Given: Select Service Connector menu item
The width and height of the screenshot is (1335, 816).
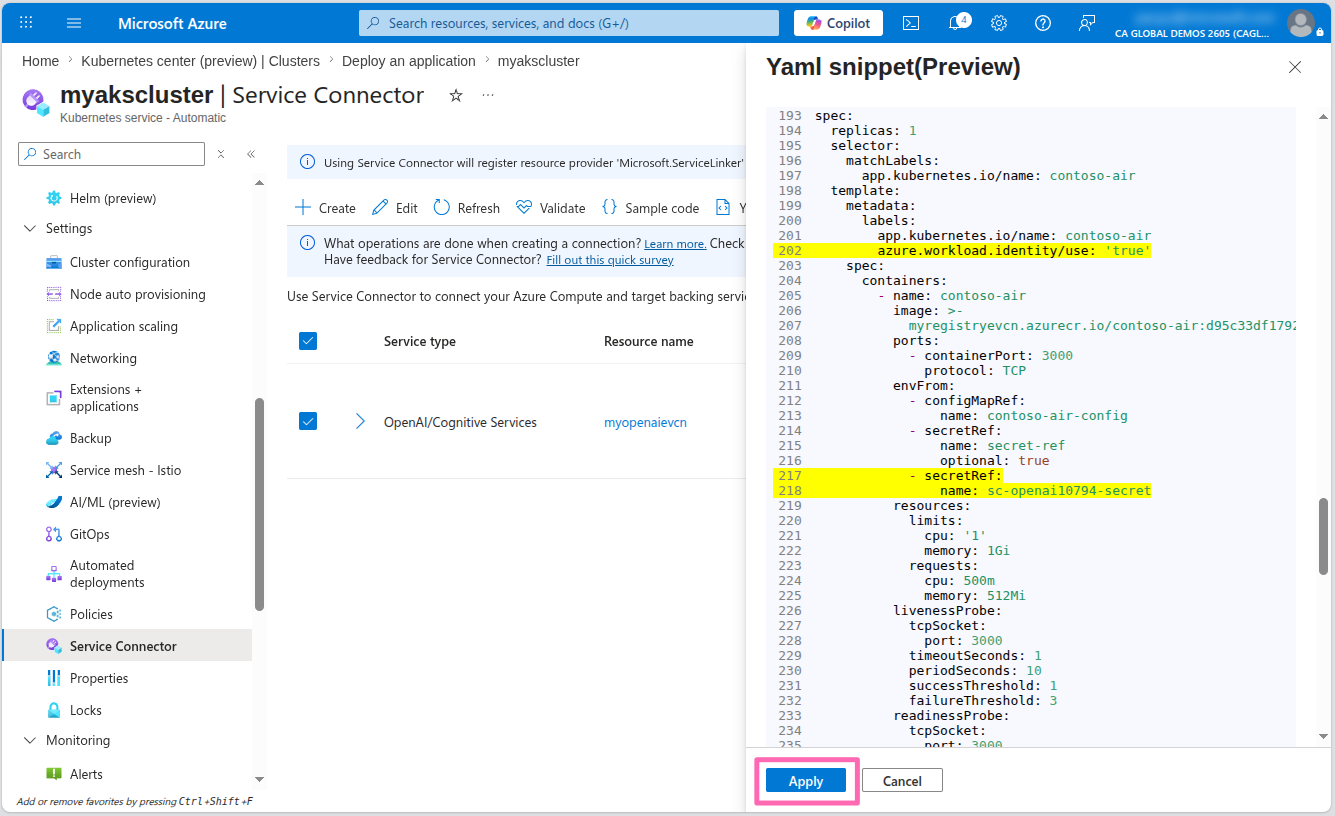Looking at the screenshot, I should coord(126,646).
